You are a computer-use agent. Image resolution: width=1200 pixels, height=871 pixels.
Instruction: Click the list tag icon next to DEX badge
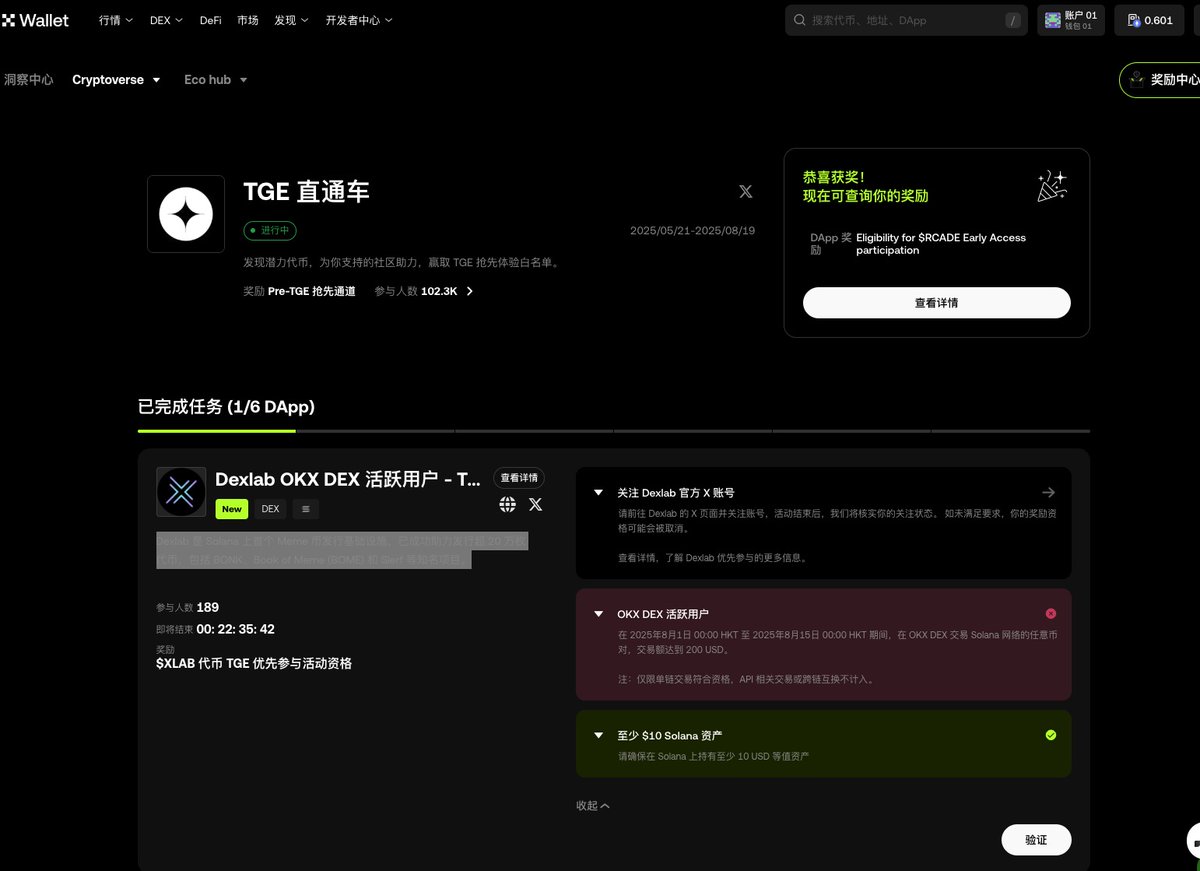point(305,508)
